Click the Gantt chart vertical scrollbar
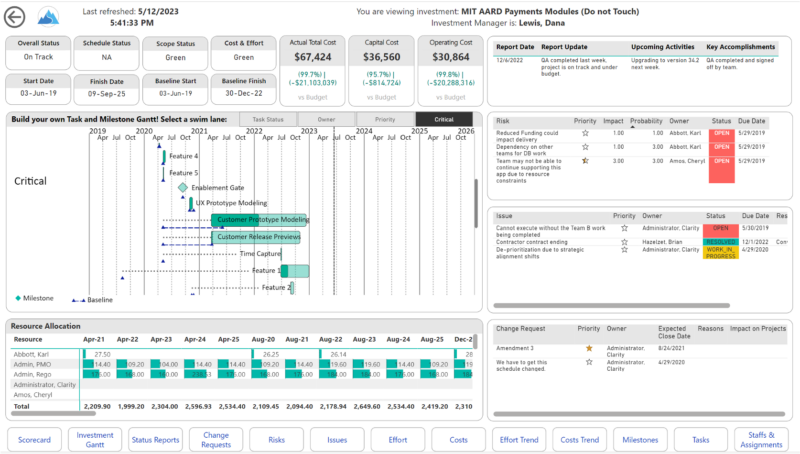The width and height of the screenshot is (800, 454). point(476,203)
